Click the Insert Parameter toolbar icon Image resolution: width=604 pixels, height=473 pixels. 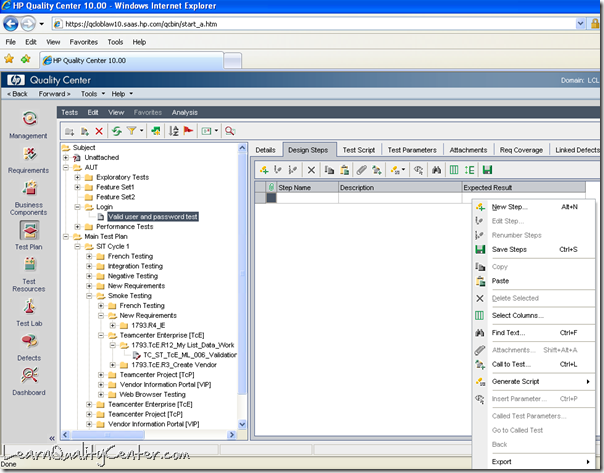click(x=418, y=170)
